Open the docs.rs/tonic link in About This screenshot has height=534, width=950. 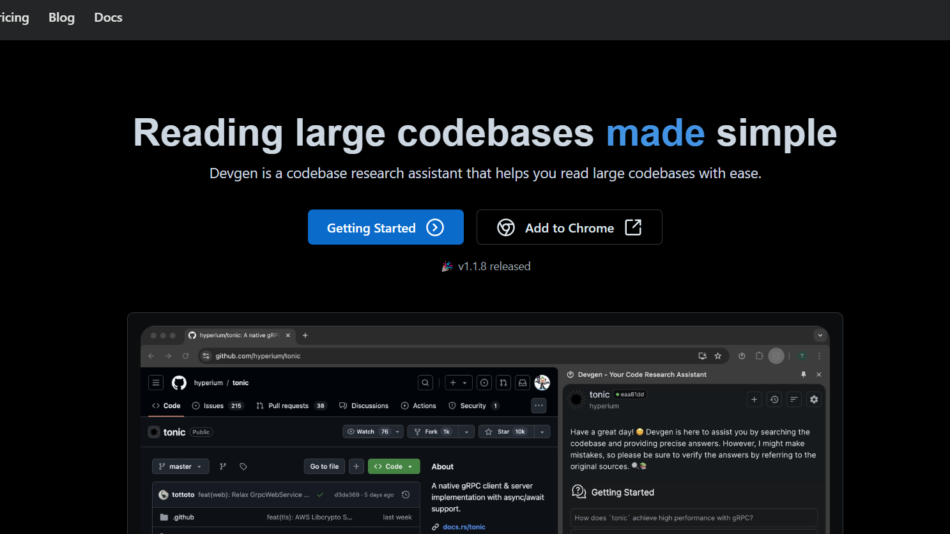(x=463, y=527)
